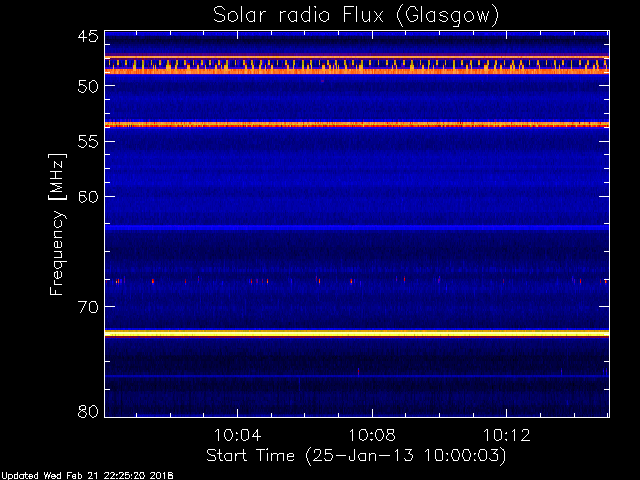Click the "50" frequency tick label
The height and width of the screenshot is (480, 640).
point(88,86)
